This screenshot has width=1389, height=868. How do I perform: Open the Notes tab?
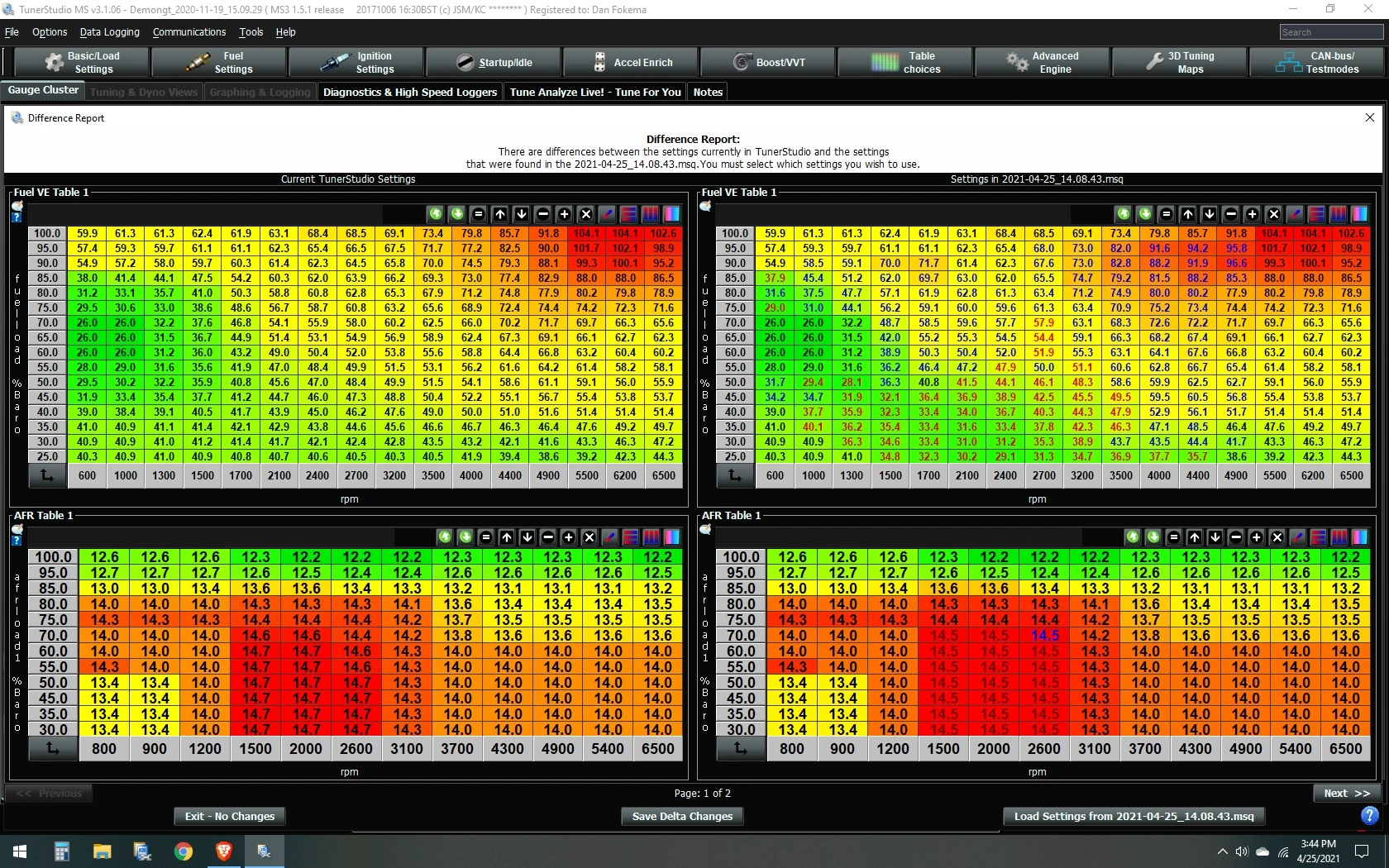tap(708, 92)
